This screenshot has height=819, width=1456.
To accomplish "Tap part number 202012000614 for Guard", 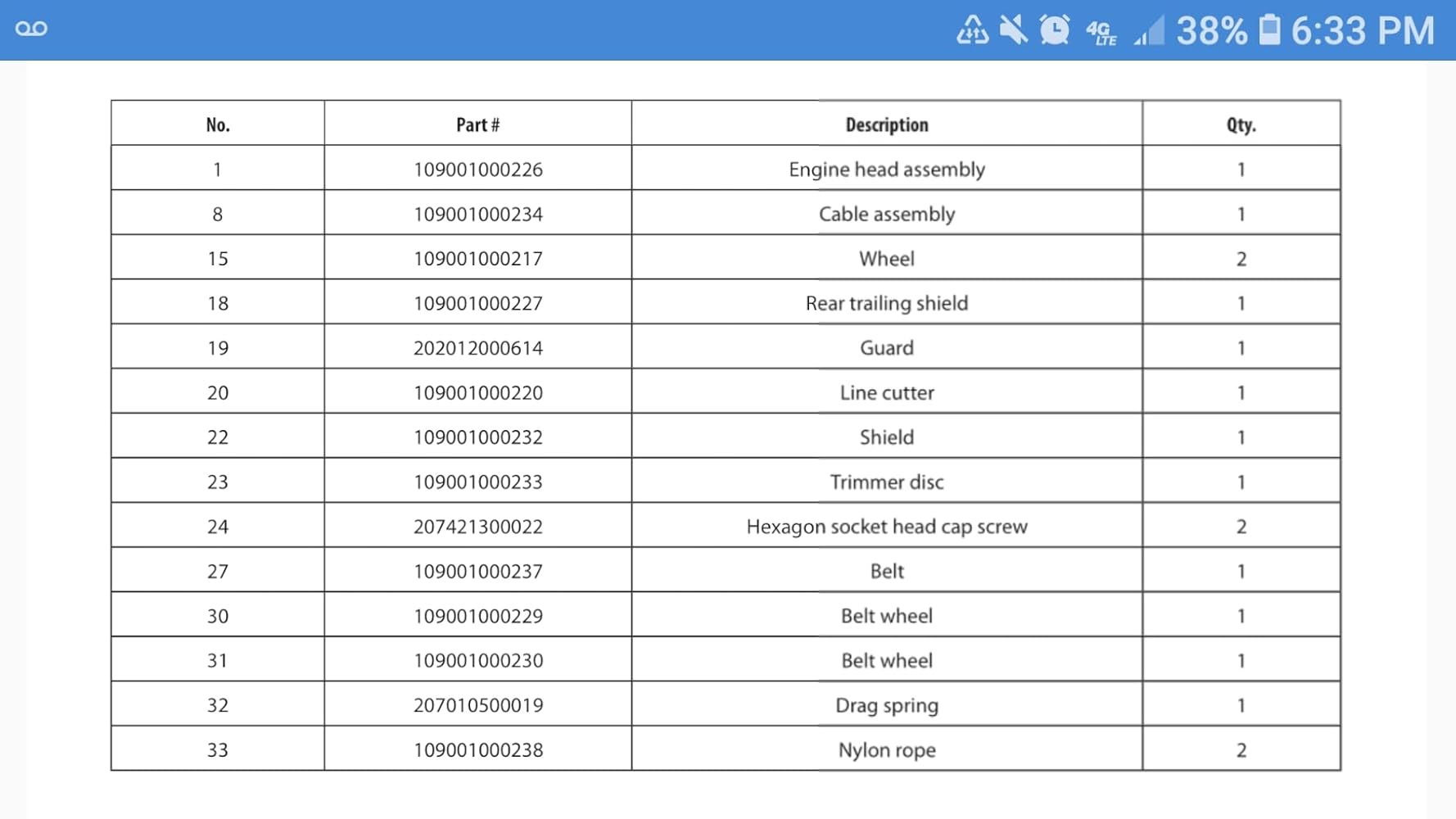I will tap(477, 348).
